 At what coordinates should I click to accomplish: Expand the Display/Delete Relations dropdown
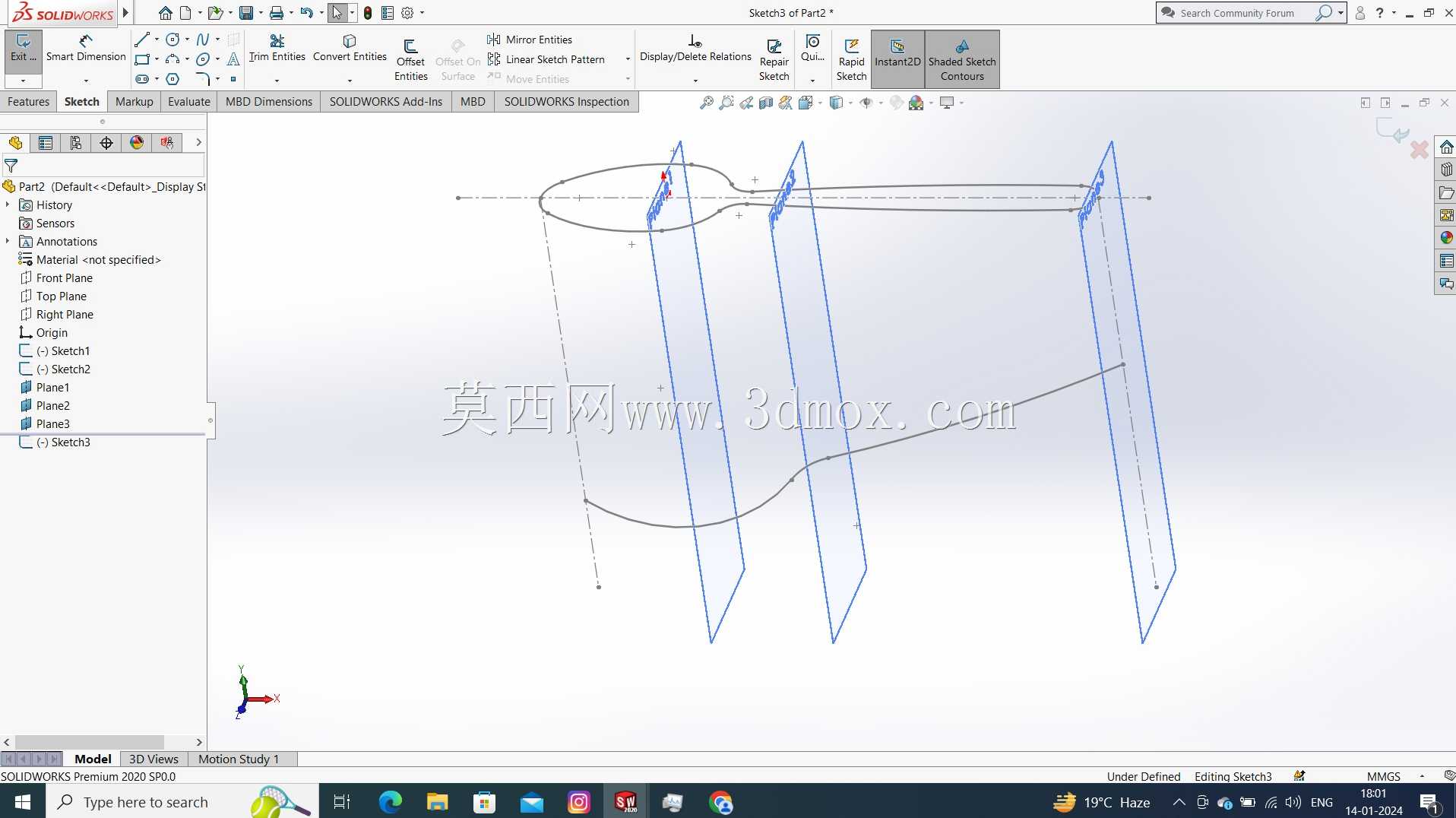point(695,80)
